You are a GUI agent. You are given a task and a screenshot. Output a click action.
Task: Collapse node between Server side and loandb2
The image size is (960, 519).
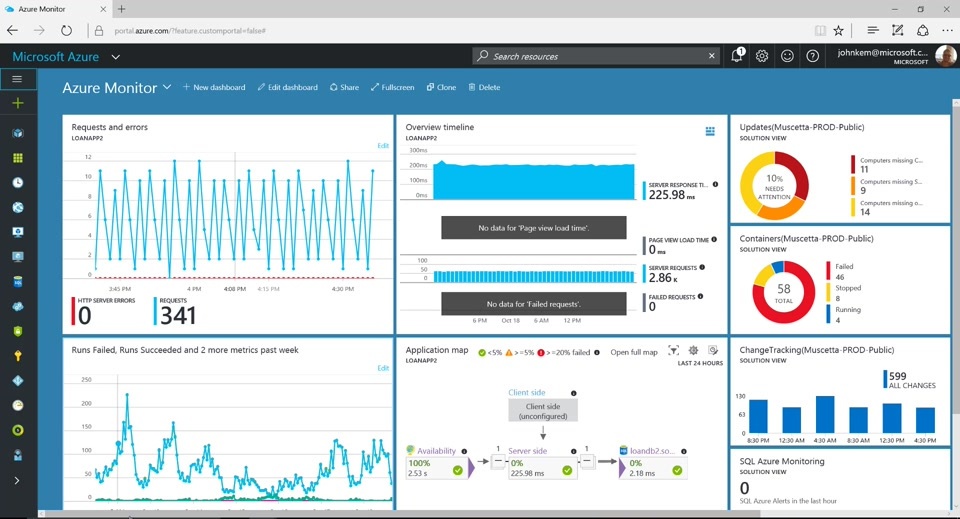tap(587, 461)
